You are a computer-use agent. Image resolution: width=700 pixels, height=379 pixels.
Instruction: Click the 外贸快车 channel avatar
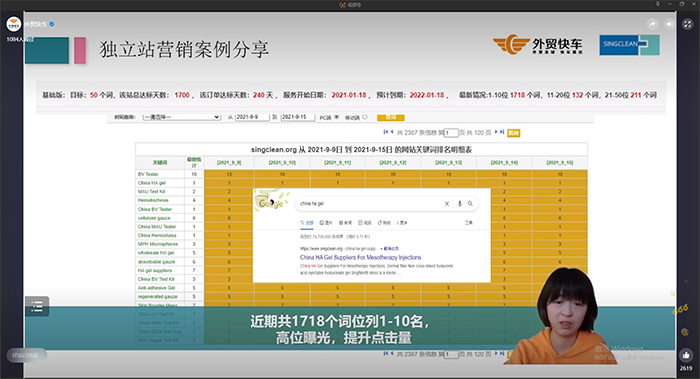tap(14, 24)
